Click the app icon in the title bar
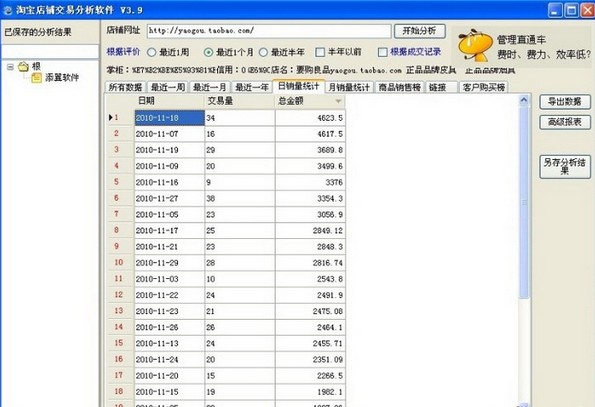This screenshot has width=595, height=407. click(7, 10)
